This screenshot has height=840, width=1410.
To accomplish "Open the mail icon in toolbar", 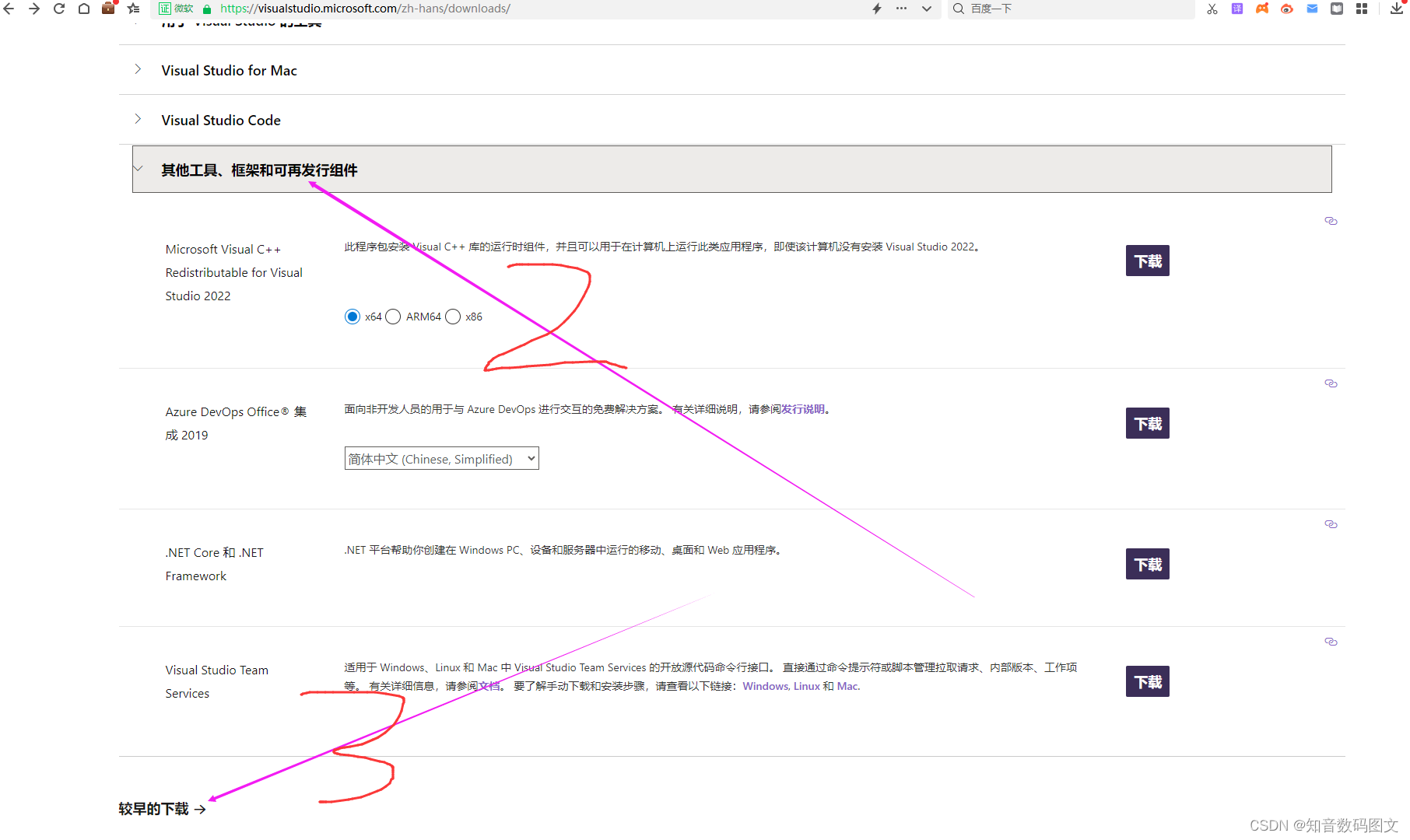I will (1312, 9).
